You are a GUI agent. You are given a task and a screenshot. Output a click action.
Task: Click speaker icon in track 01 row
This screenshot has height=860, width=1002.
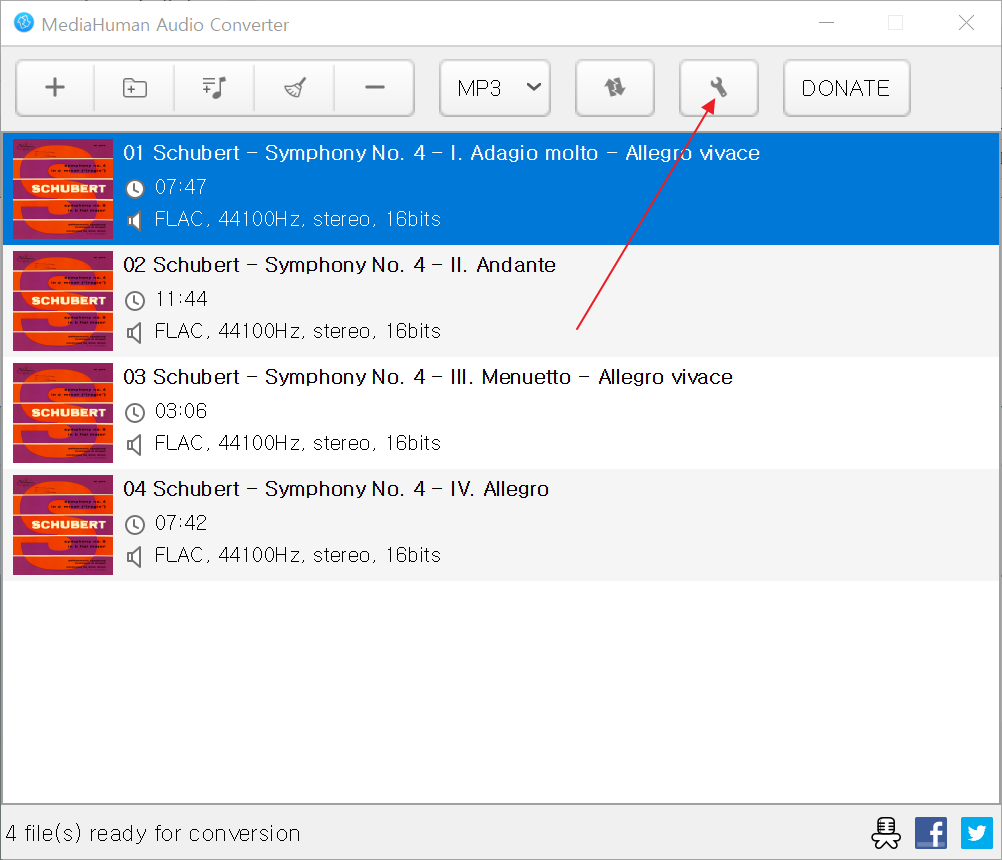coord(134,221)
